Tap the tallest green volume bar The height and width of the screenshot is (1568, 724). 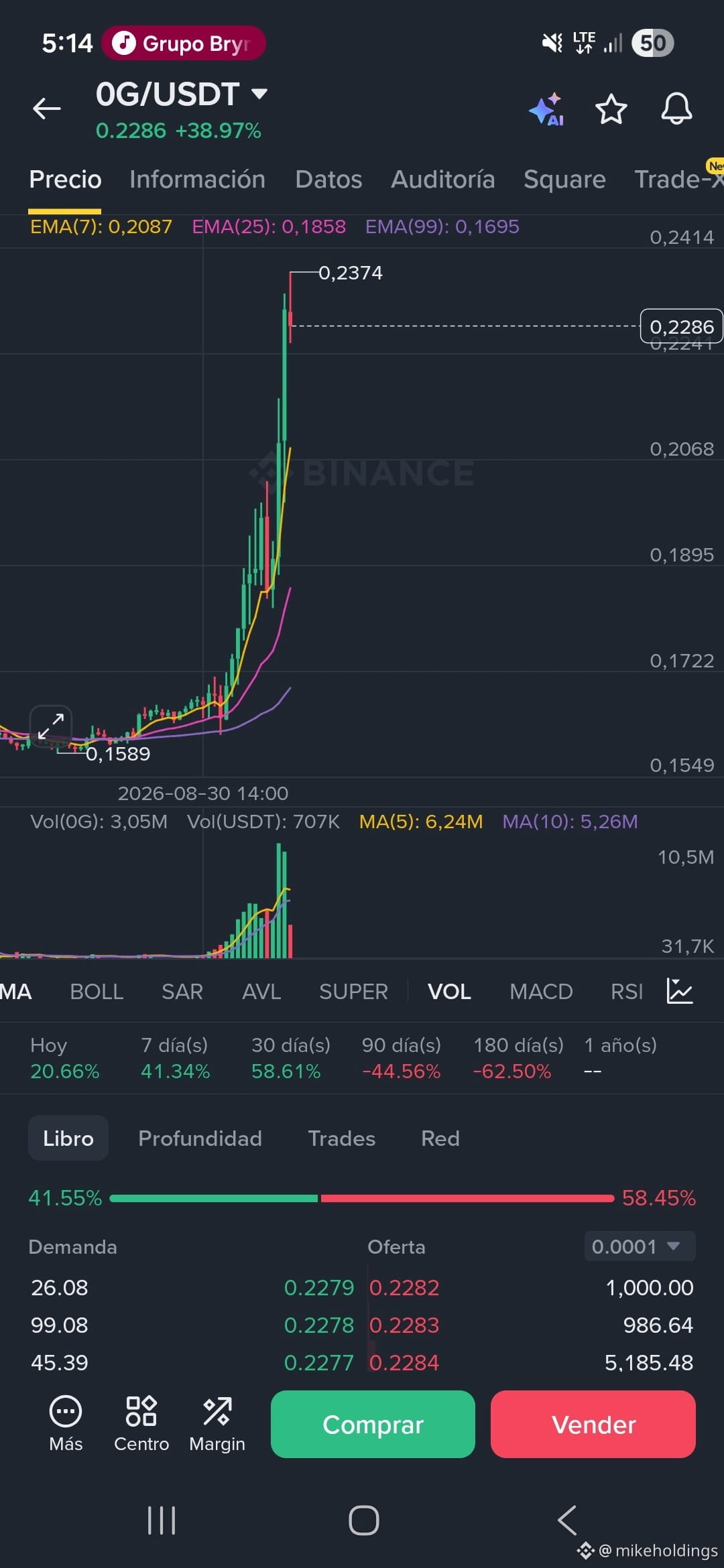[x=279, y=900]
